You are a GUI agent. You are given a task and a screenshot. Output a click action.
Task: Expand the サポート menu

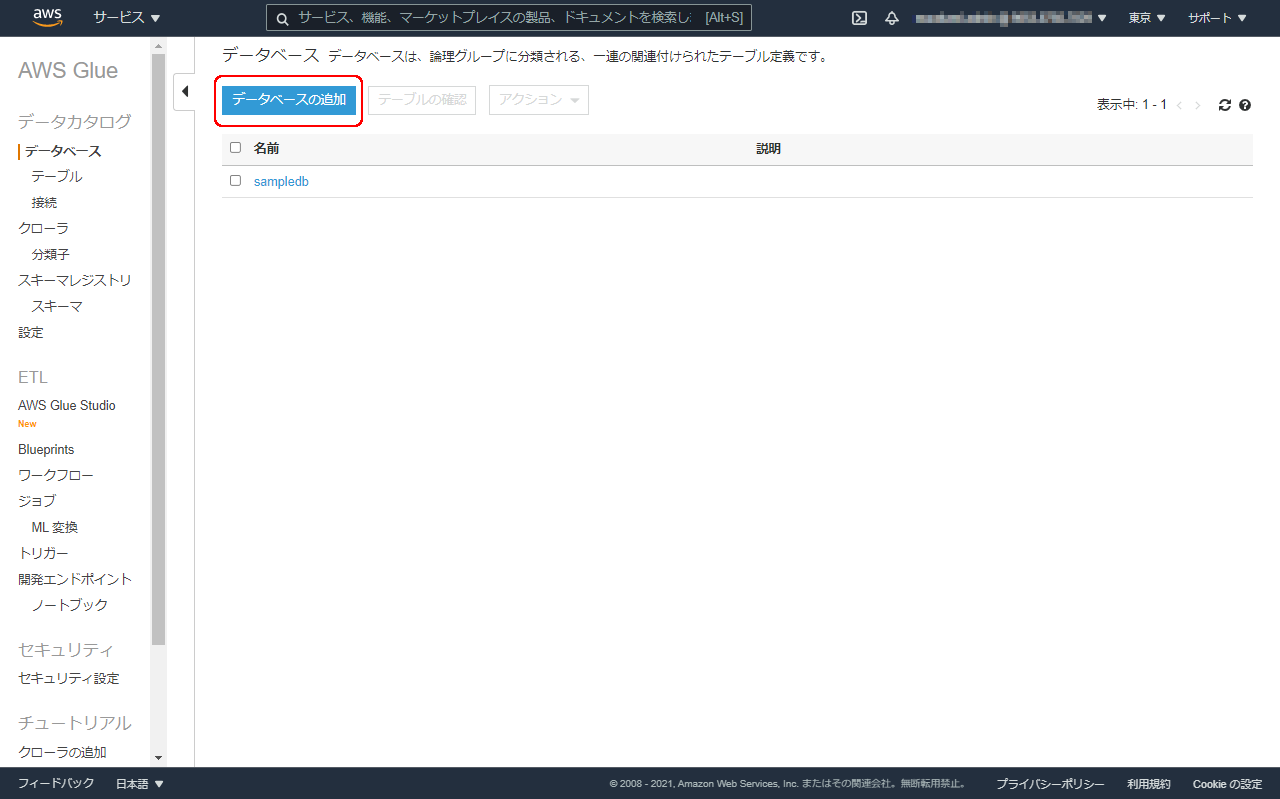pyautogui.click(x=1217, y=18)
